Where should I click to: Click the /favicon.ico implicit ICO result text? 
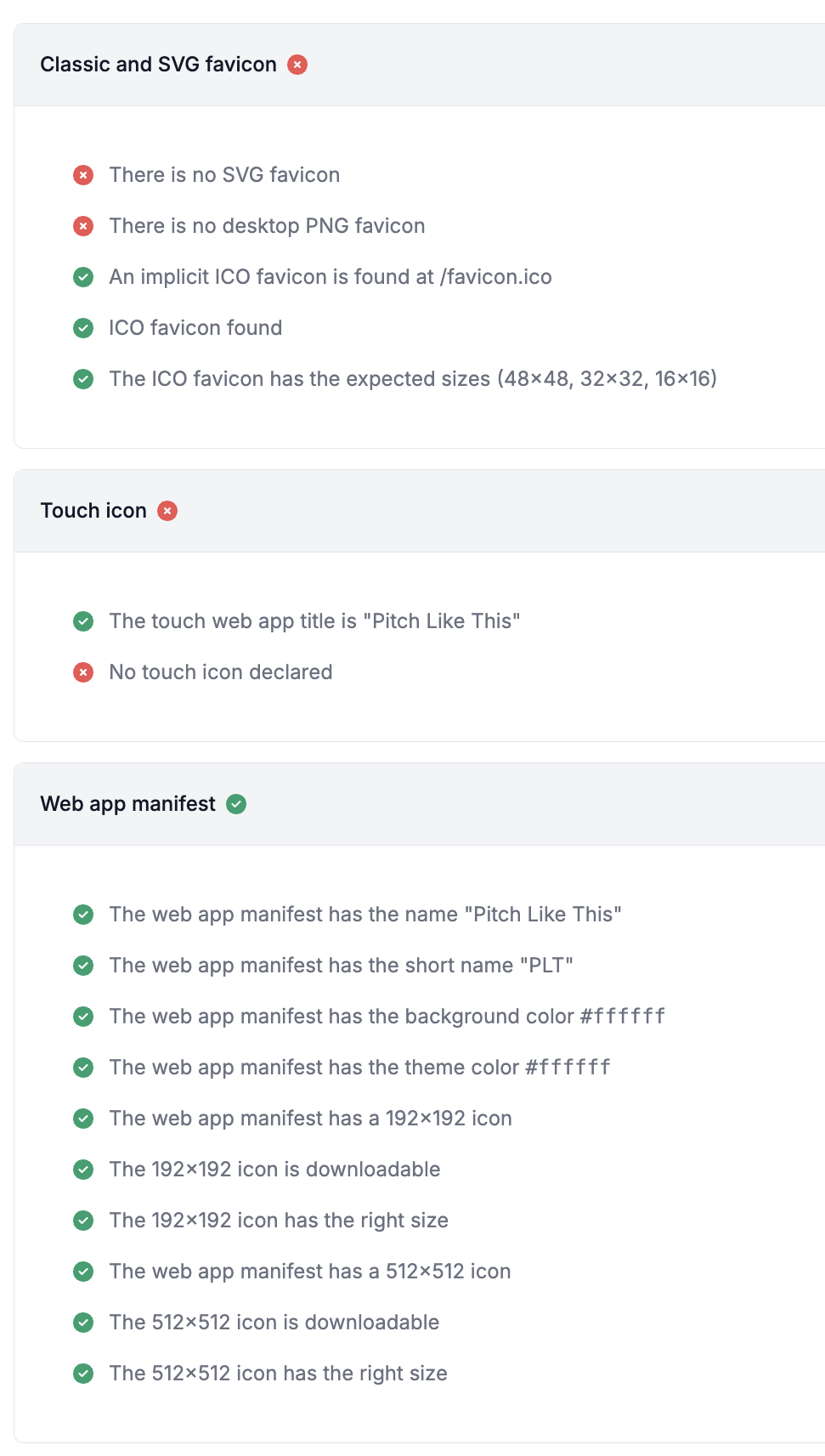(331, 277)
